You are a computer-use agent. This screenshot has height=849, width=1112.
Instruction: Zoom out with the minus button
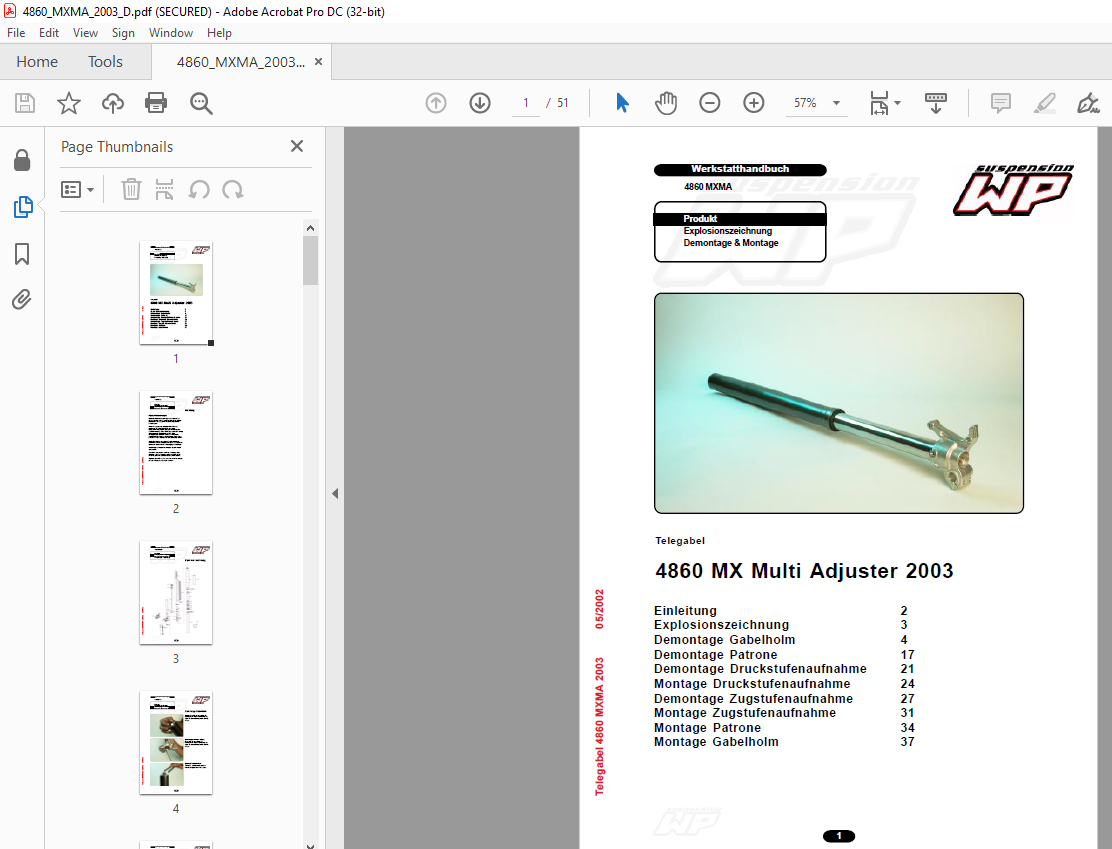click(x=710, y=104)
